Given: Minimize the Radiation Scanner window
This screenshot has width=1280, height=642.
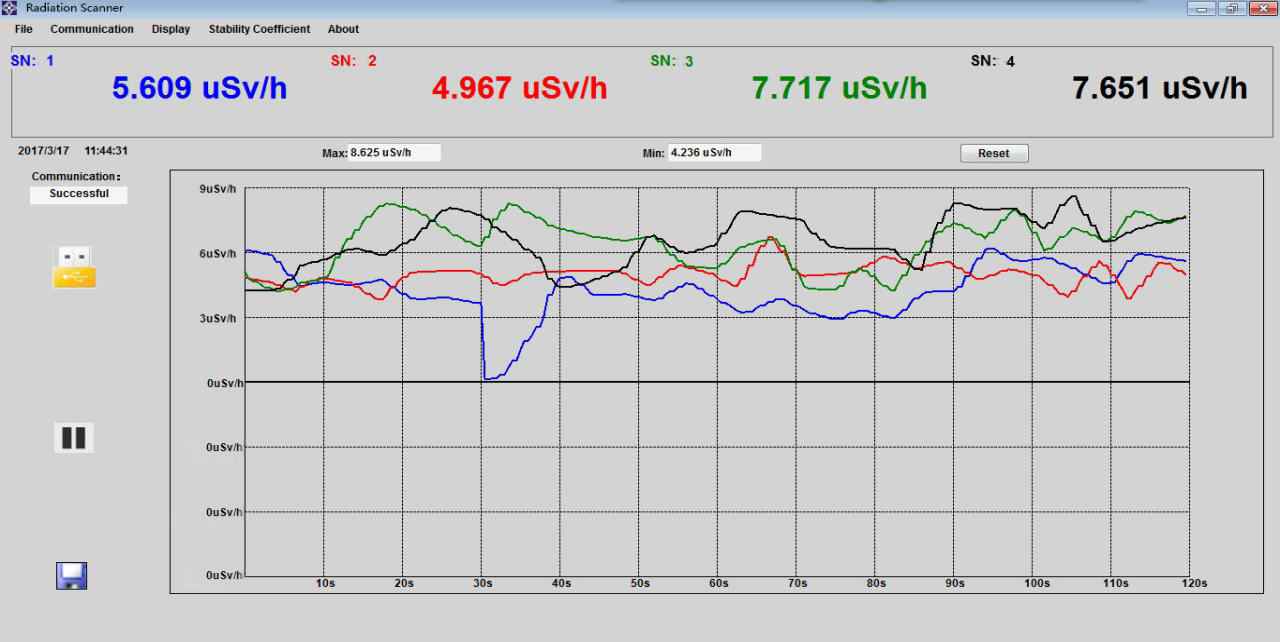Looking at the screenshot, I should tap(1199, 8).
